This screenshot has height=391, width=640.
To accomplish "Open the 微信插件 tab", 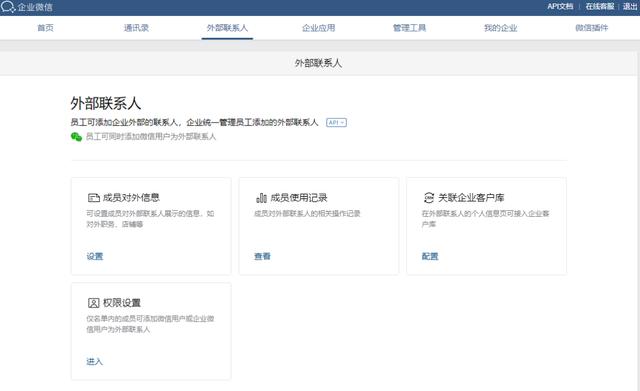I will point(591,28).
